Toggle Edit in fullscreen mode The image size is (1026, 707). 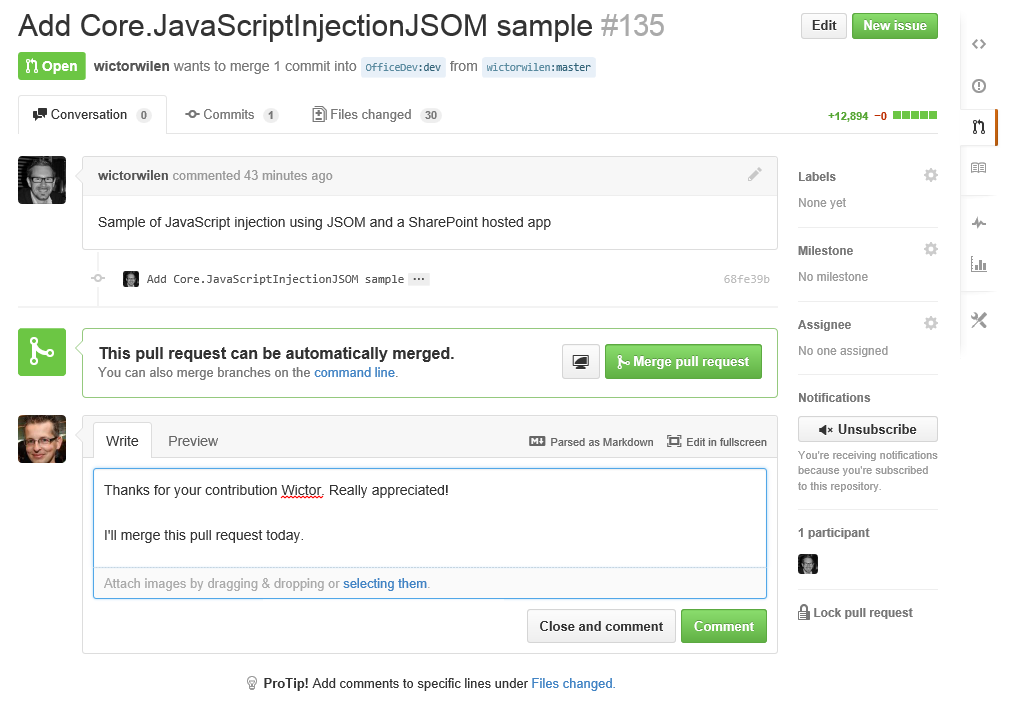tap(717, 442)
